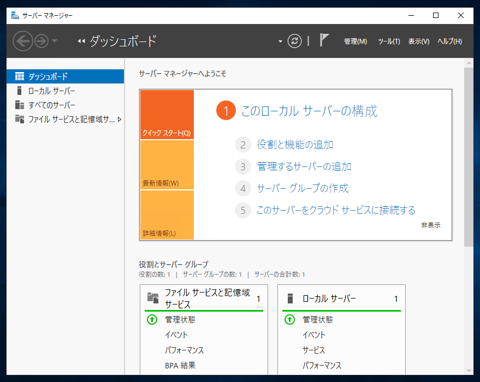Click the step 3 number circle
This screenshot has height=382, width=480.
tap(243, 166)
